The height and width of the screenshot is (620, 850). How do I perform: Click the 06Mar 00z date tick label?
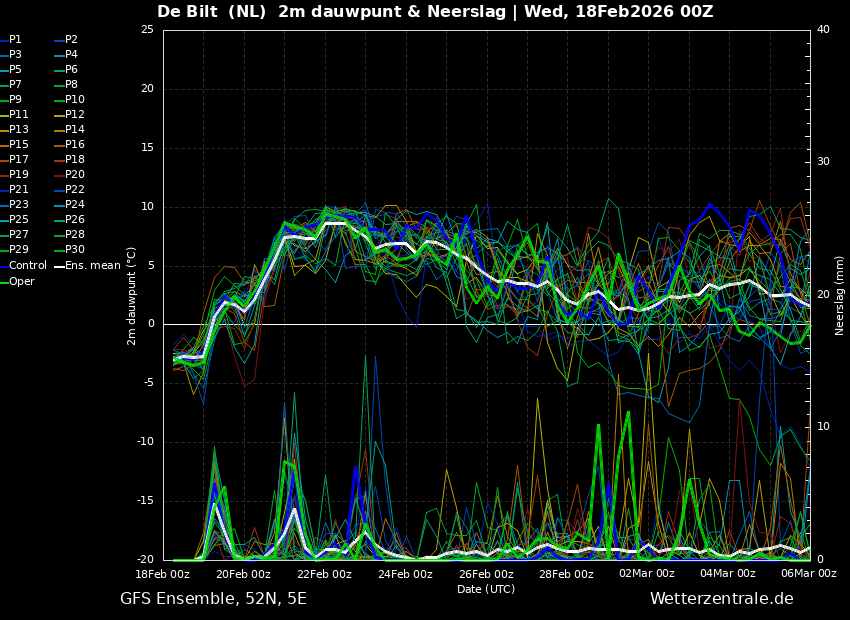click(808, 574)
